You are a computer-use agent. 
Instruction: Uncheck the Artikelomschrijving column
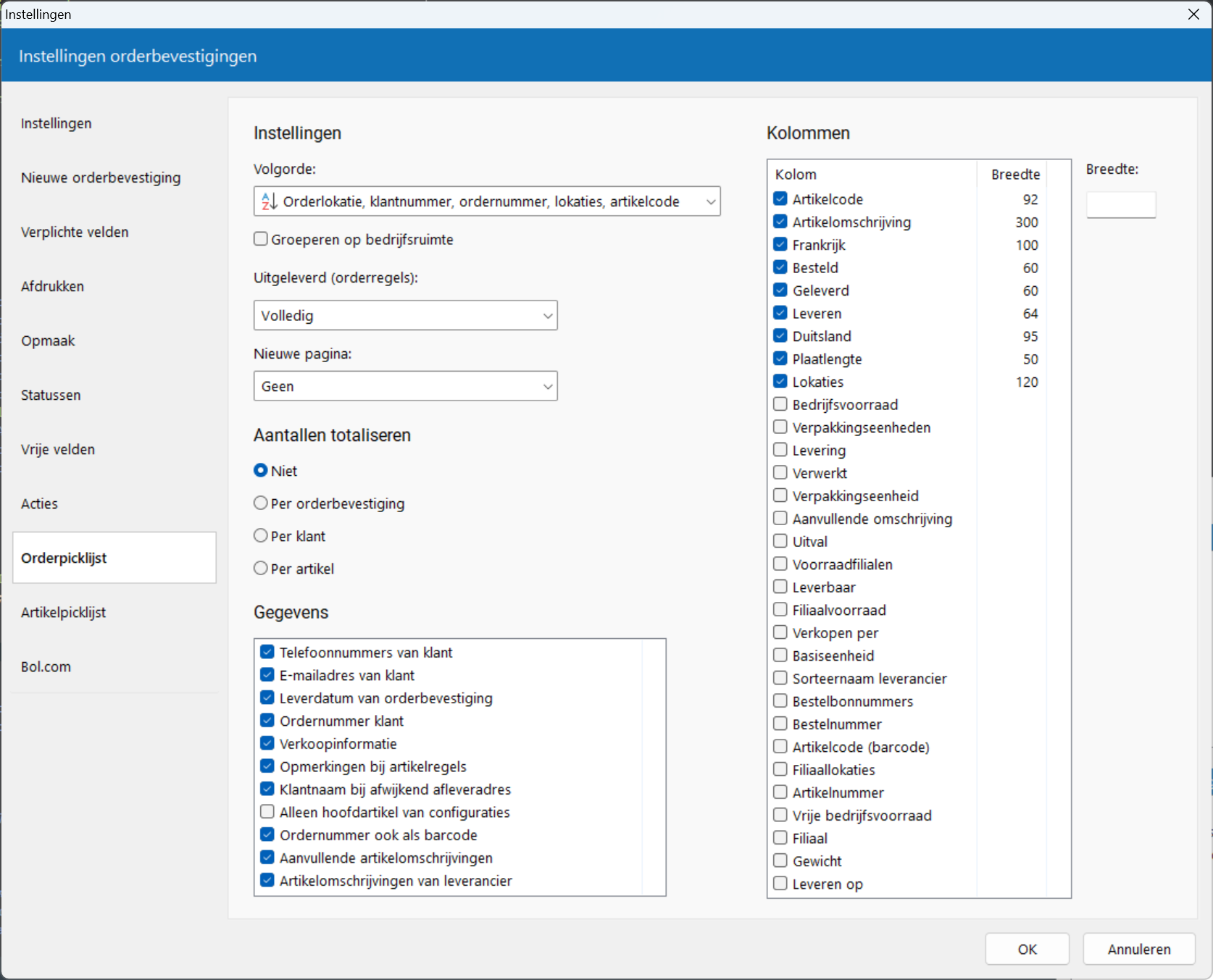[x=780, y=222]
